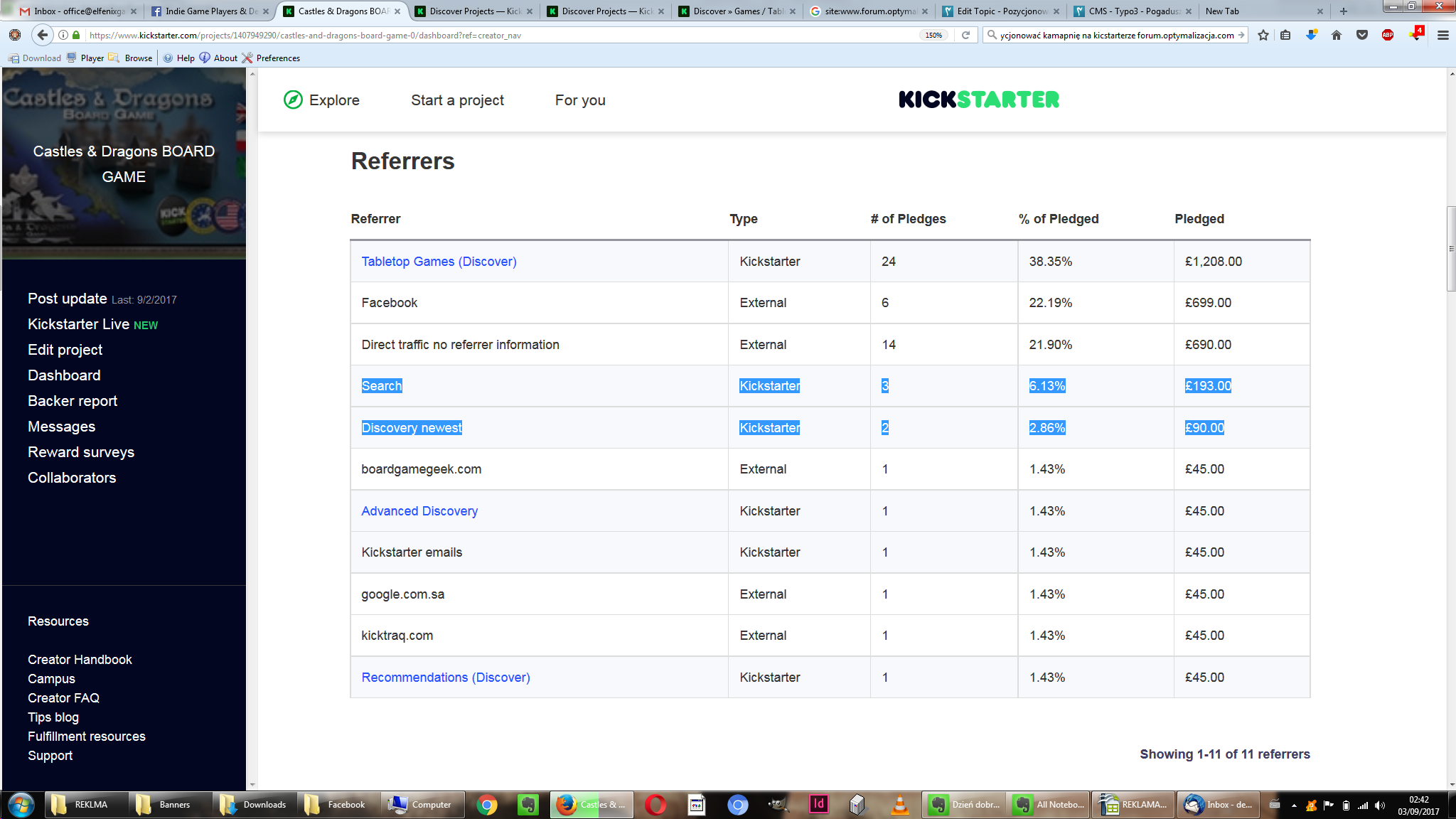Click Post update in sidebar
Image resolution: width=1456 pixels, height=819 pixels.
68,299
